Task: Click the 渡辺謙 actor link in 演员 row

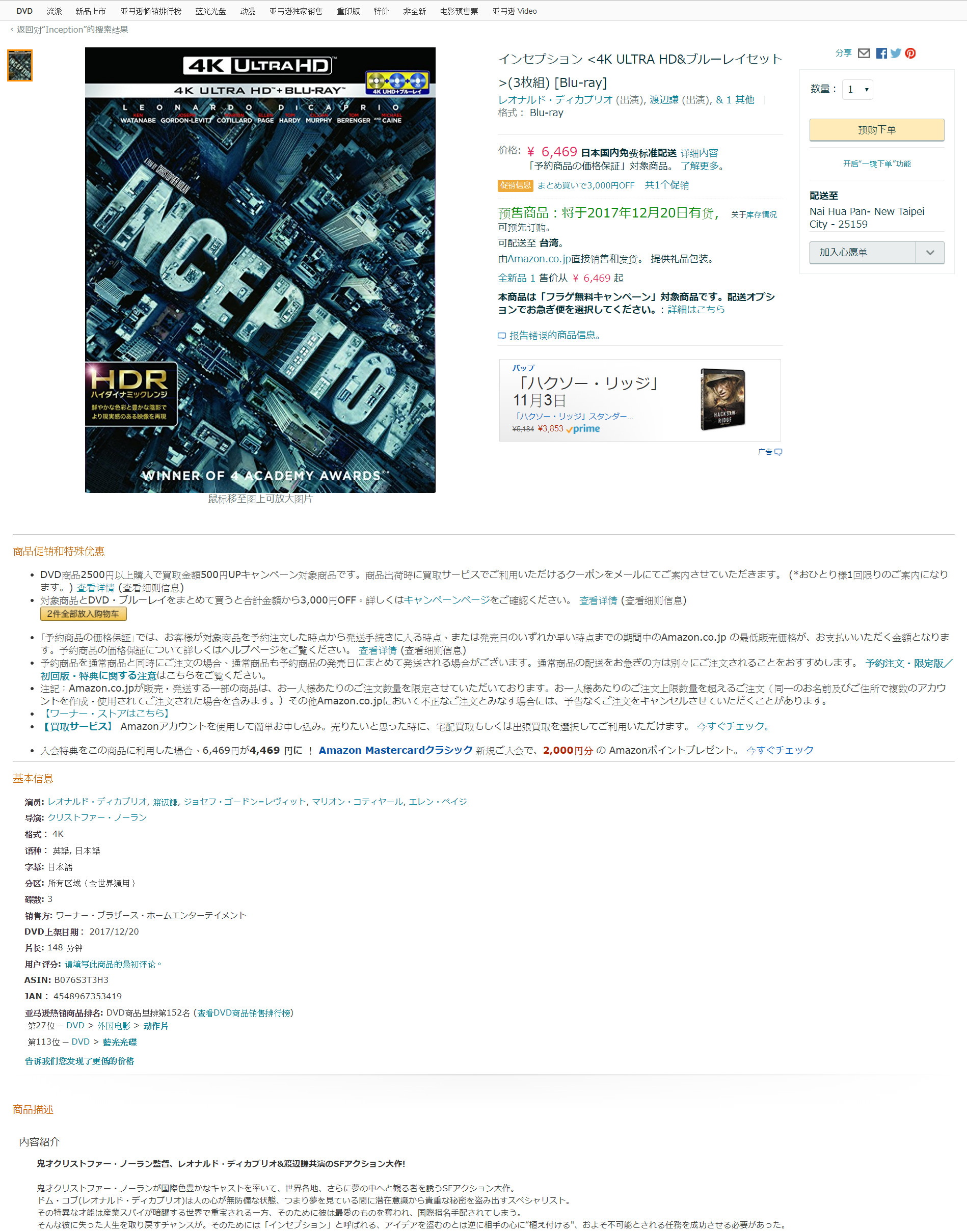Action: tap(165, 802)
